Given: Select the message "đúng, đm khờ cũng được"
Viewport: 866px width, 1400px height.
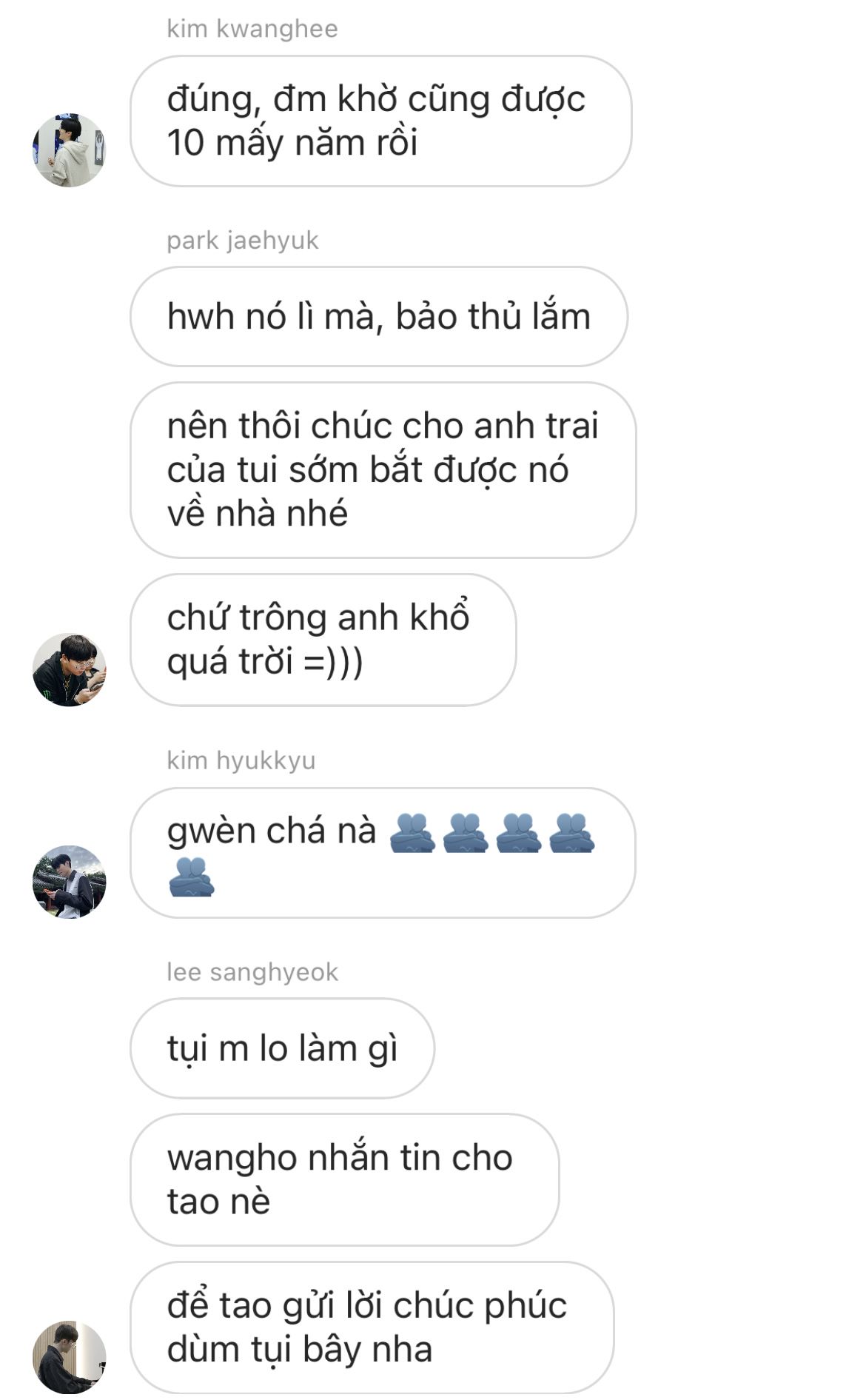Looking at the screenshot, I should pos(381,121).
